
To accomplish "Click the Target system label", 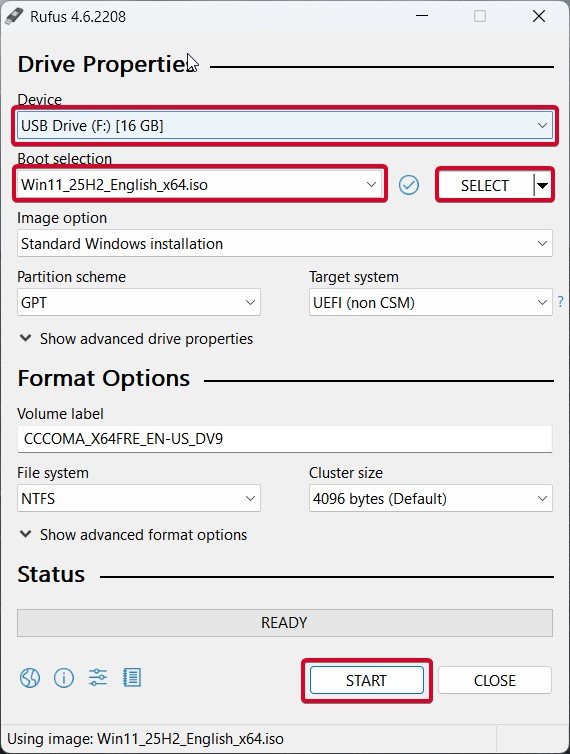I will click(x=354, y=277).
